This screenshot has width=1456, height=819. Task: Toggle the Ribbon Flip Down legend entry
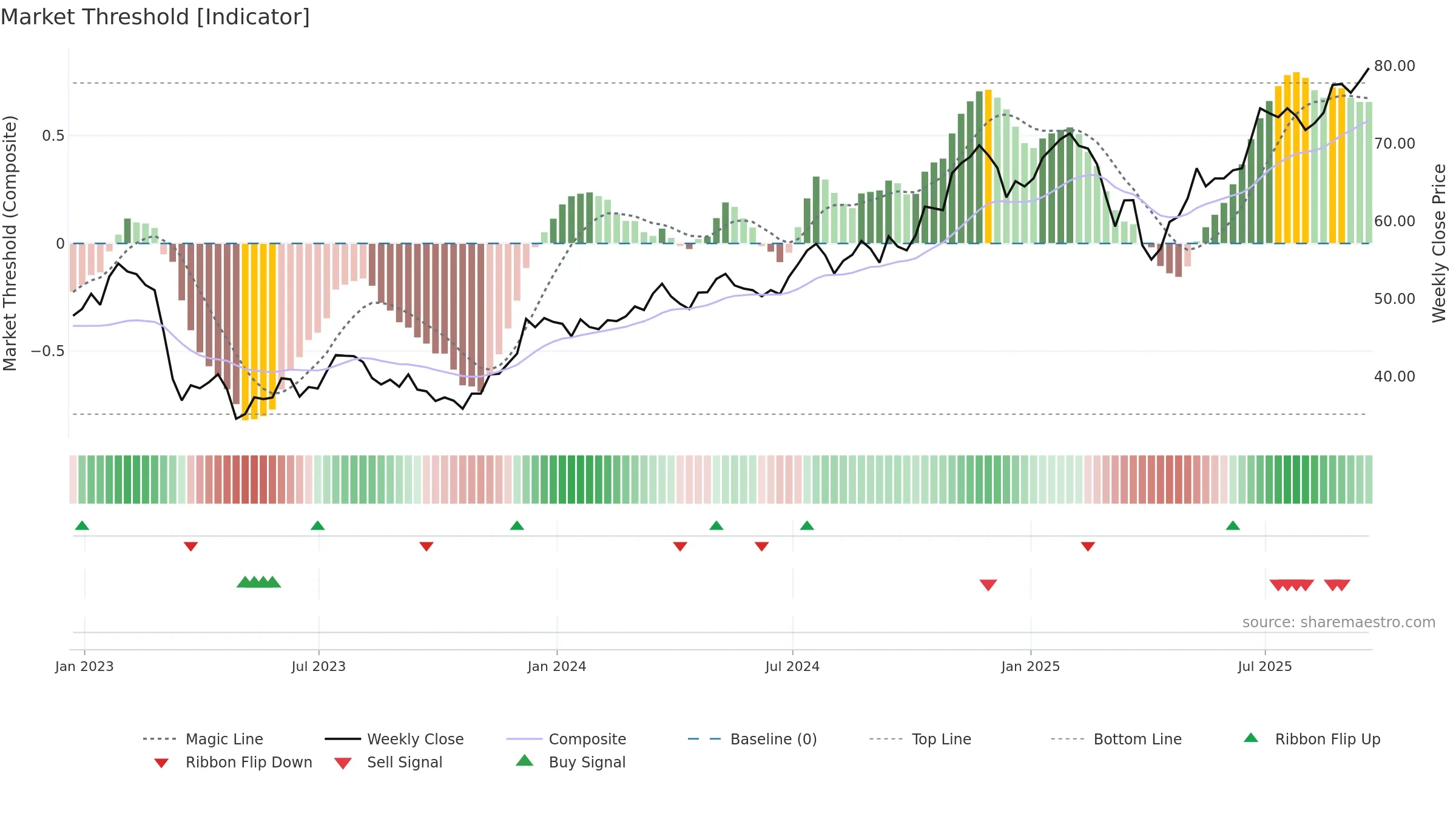click(x=232, y=762)
